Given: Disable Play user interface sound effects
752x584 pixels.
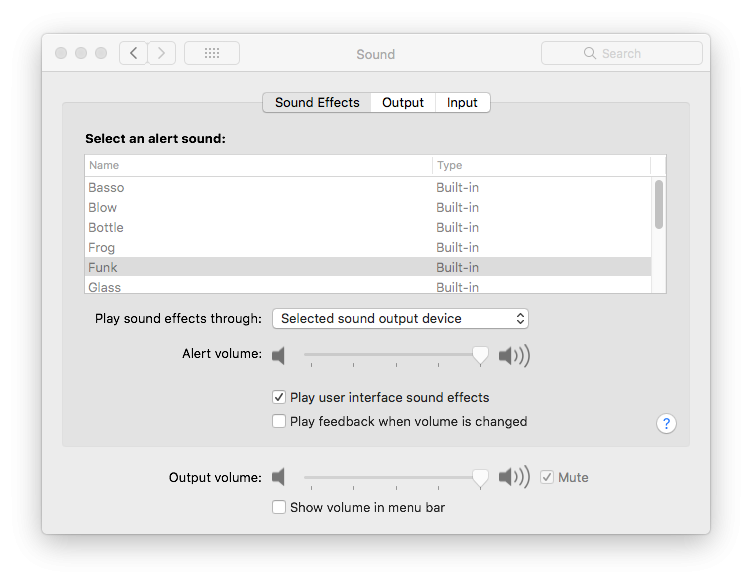Looking at the screenshot, I should [x=279, y=397].
